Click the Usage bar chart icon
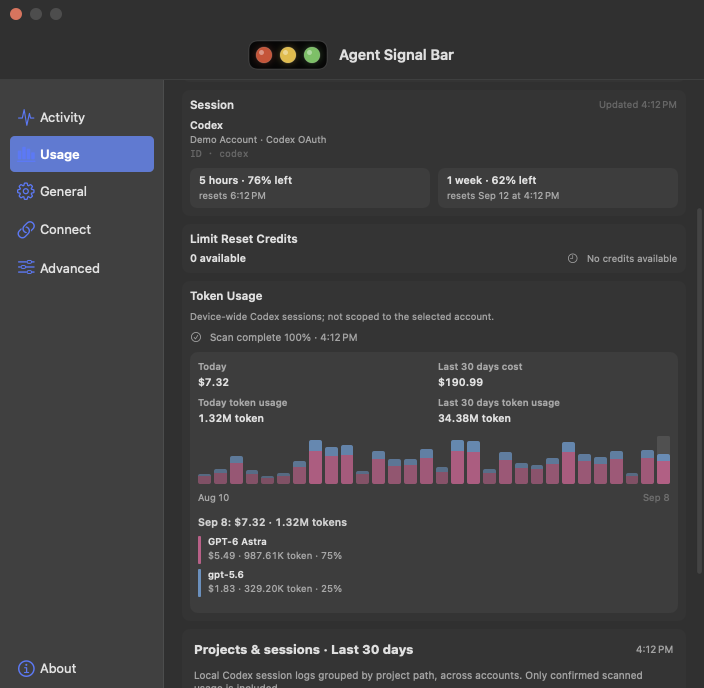 click(26, 154)
